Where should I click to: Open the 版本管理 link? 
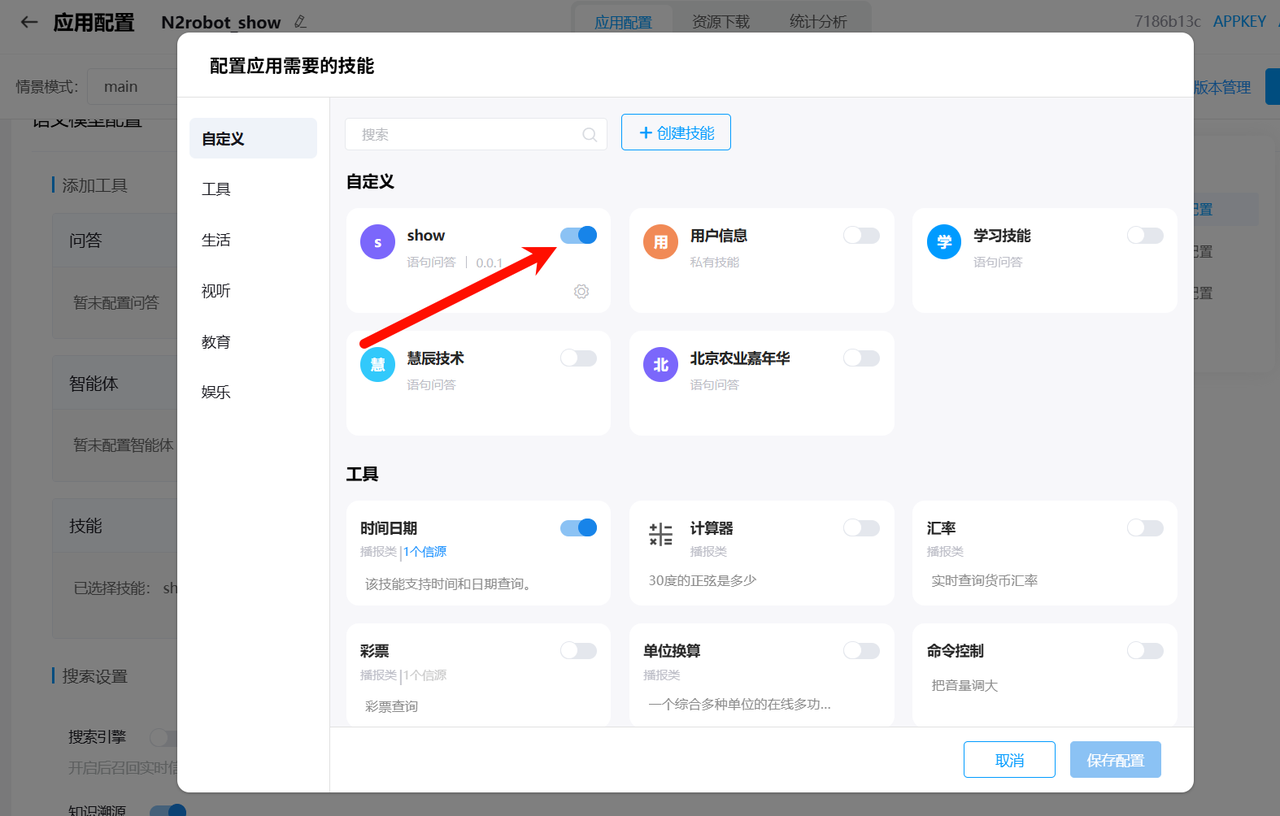[1222, 88]
